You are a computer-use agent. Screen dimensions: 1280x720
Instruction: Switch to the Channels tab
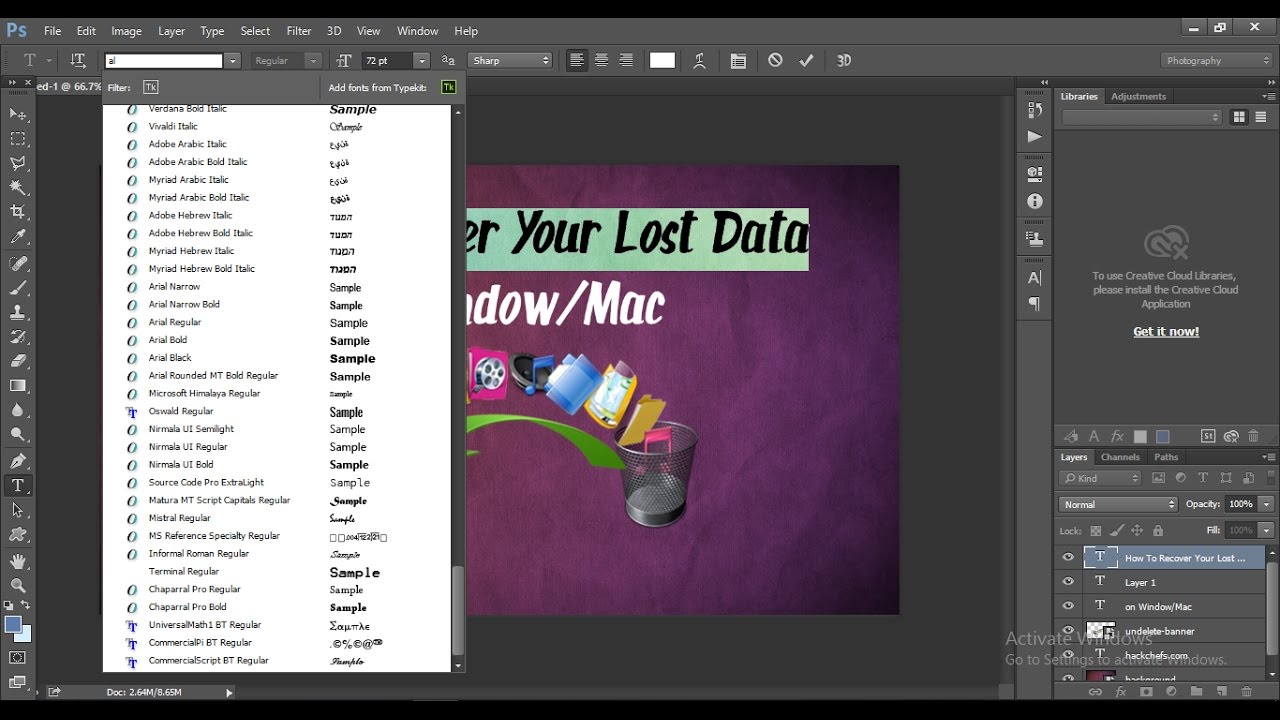[x=1120, y=457]
